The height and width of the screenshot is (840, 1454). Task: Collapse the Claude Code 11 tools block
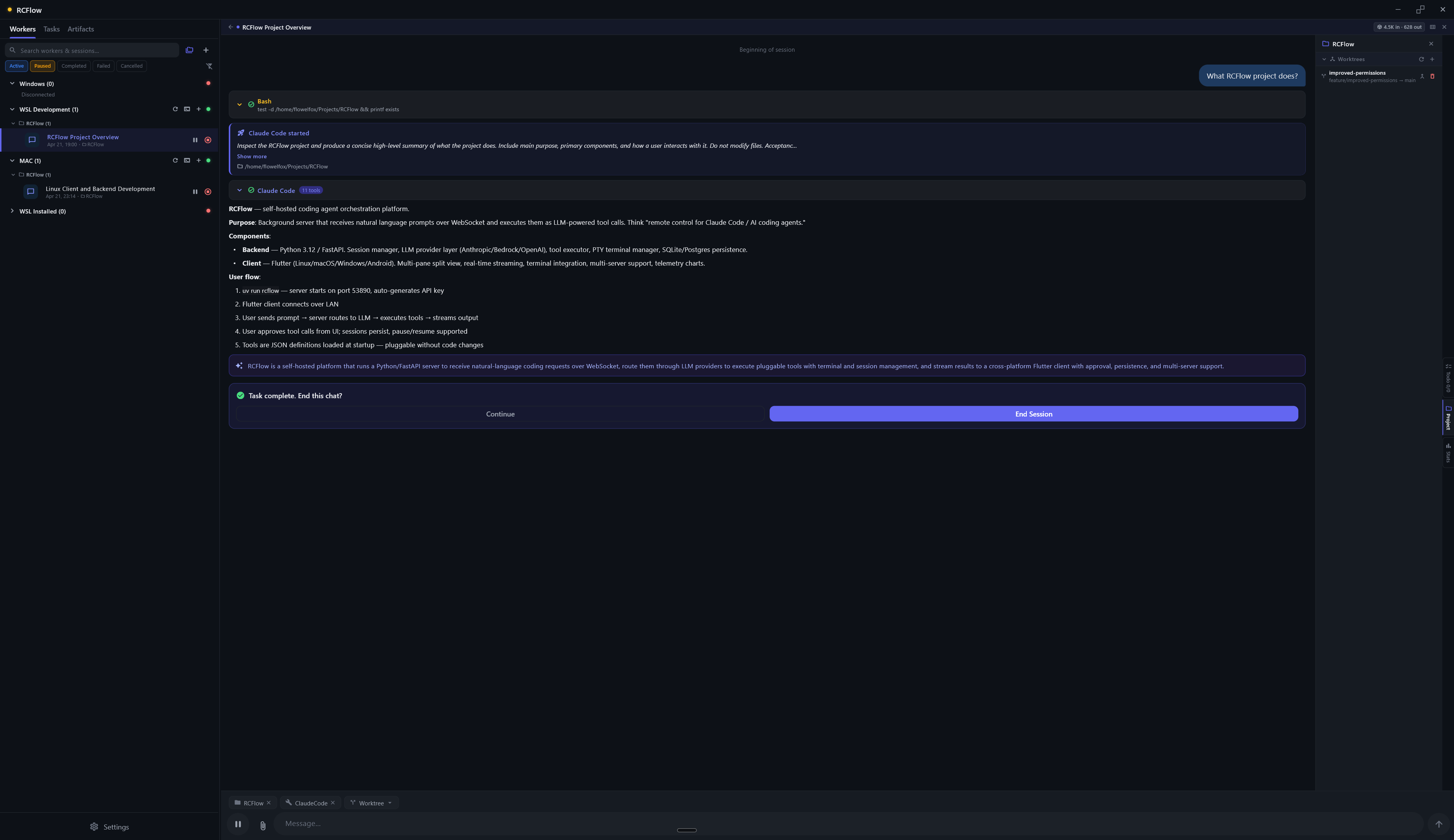click(239, 190)
